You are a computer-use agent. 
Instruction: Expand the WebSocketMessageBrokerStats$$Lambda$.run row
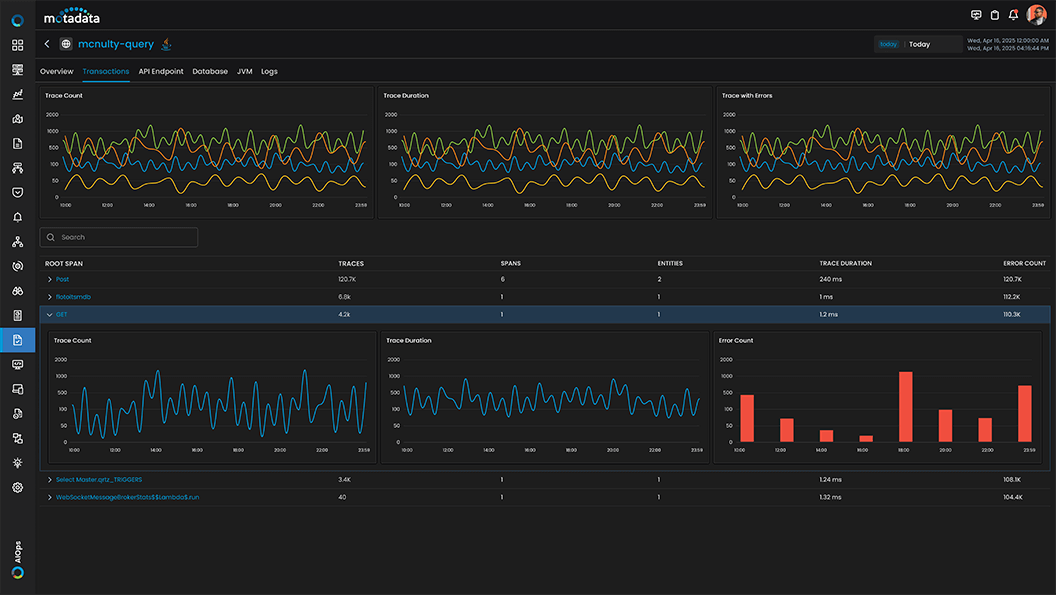[x=49, y=496]
